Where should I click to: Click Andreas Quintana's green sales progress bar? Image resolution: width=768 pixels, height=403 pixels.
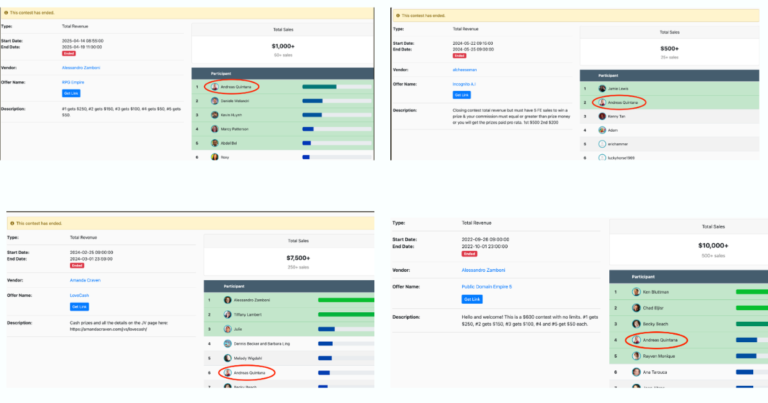(x=320, y=87)
